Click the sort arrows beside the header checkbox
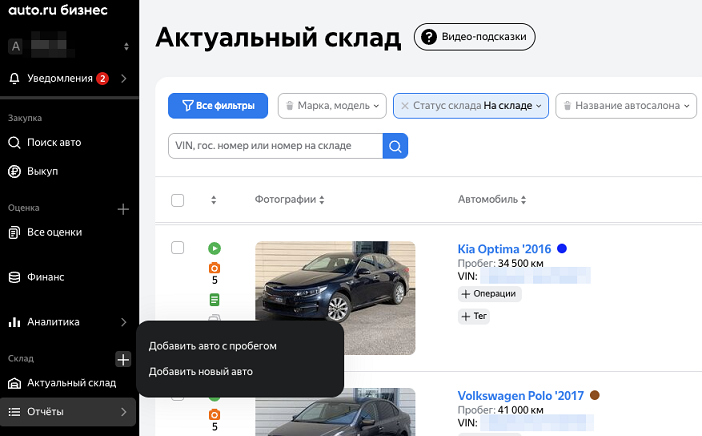 (x=214, y=200)
